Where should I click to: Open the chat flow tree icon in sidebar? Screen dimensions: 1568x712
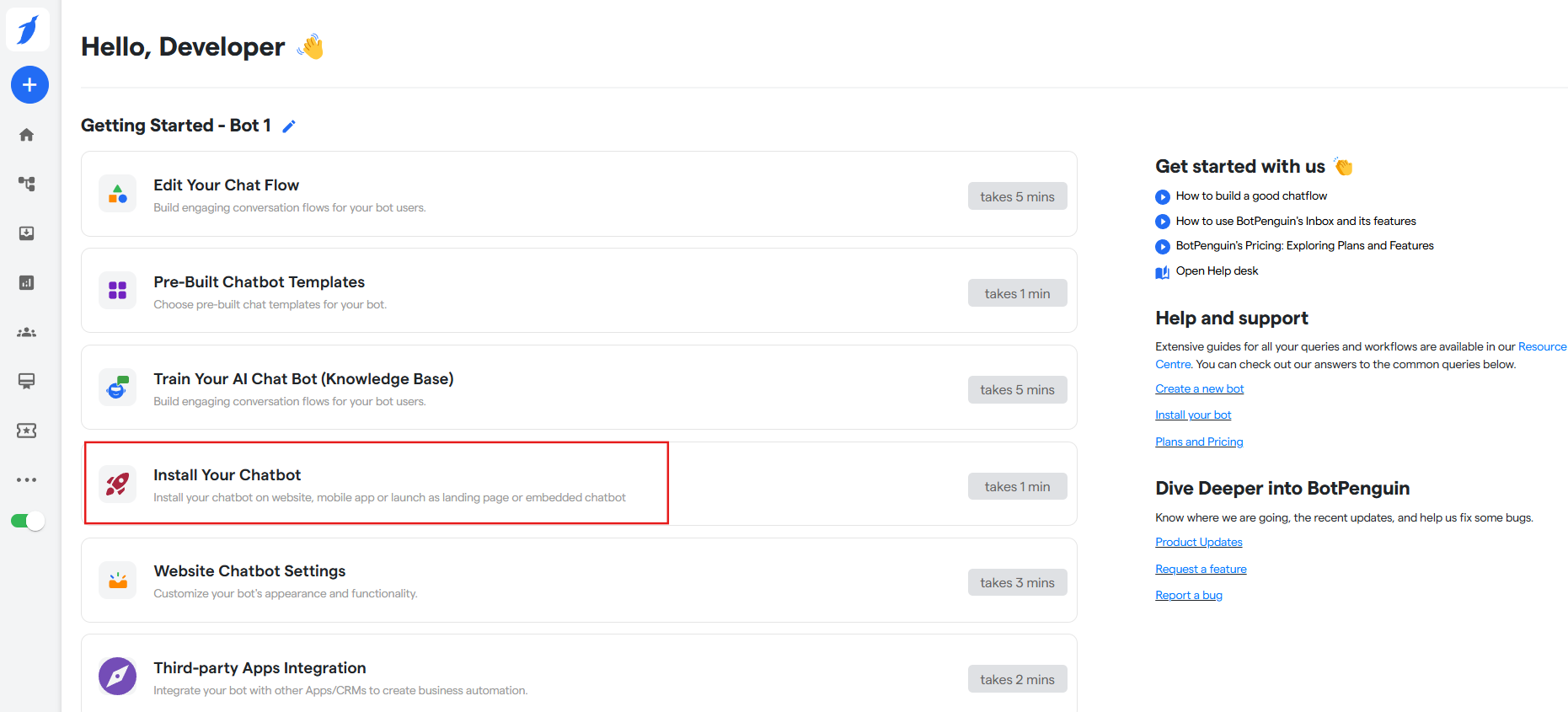27,184
